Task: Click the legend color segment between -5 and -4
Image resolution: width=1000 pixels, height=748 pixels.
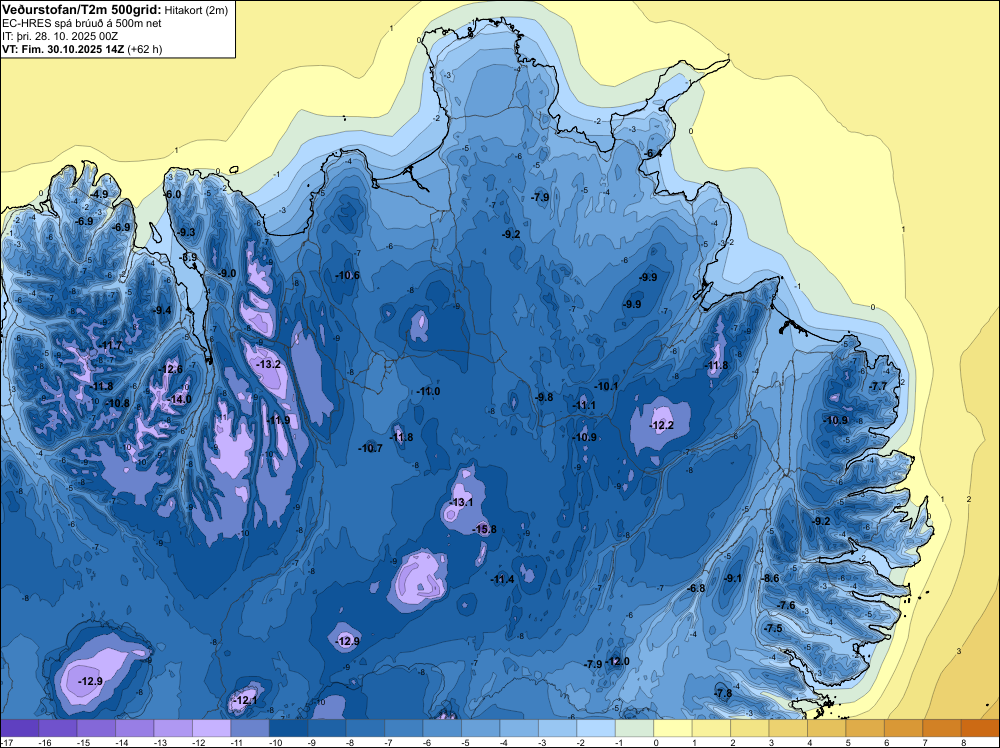Action: pyautogui.click(x=481, y=728)
